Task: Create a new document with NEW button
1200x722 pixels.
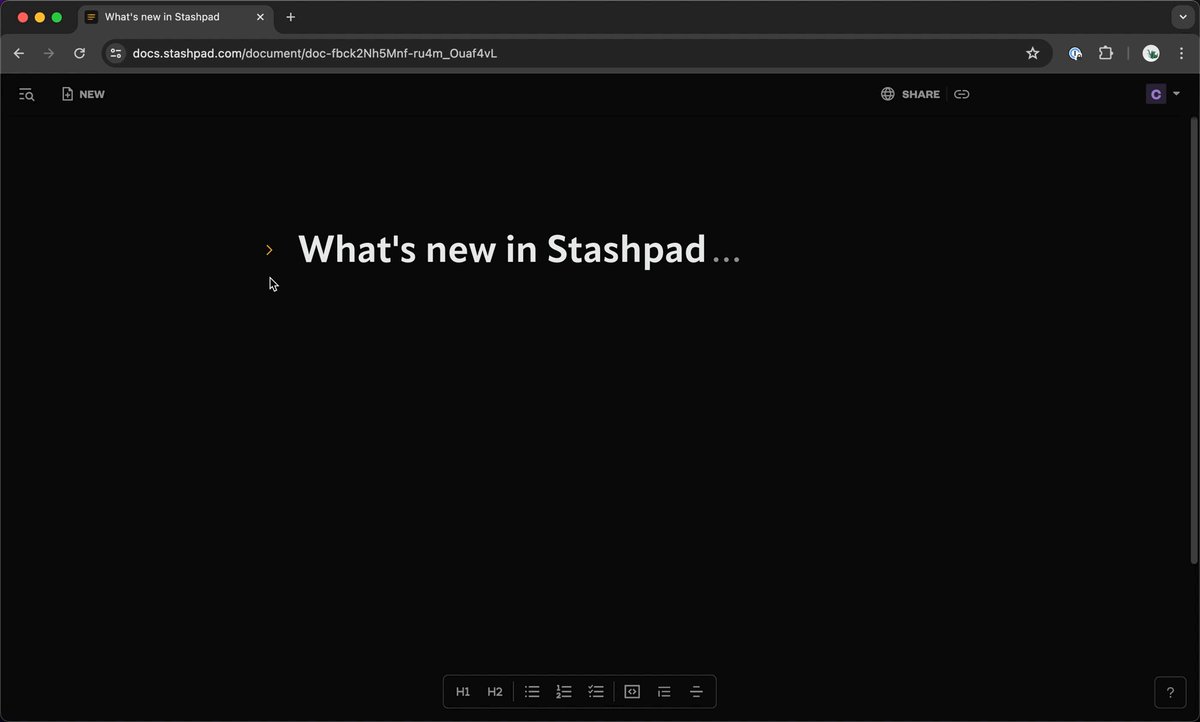Action: tap(83, 94)
